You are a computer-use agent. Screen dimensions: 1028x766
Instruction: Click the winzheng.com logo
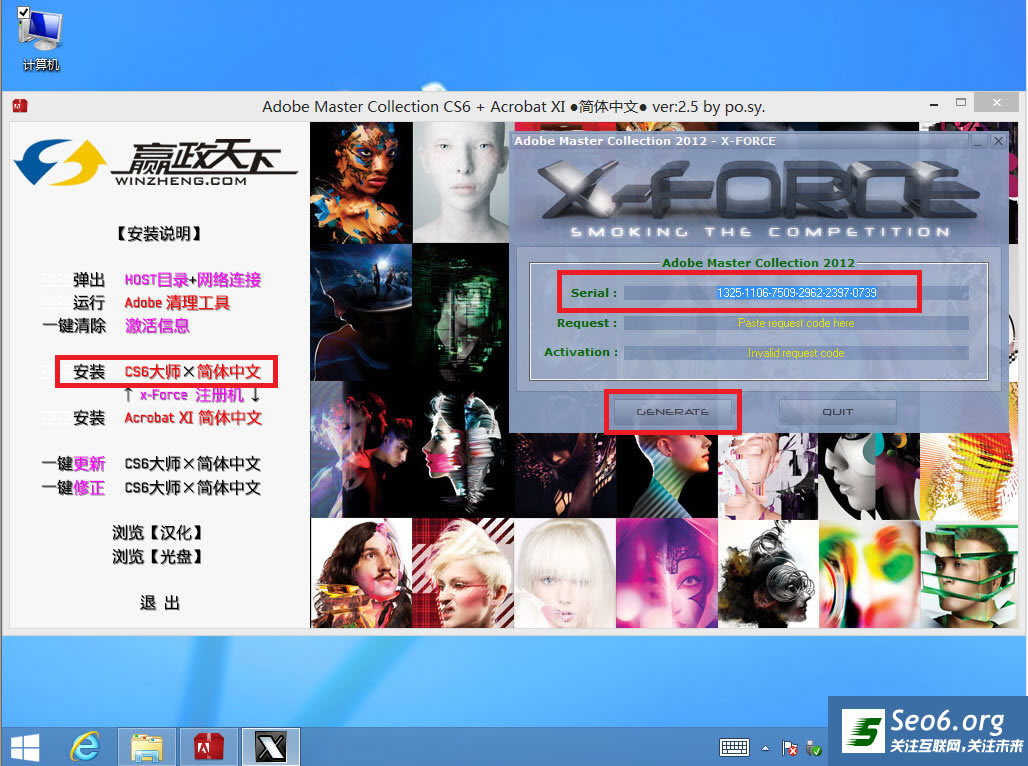pyautogui.click(x=156, y=163)
